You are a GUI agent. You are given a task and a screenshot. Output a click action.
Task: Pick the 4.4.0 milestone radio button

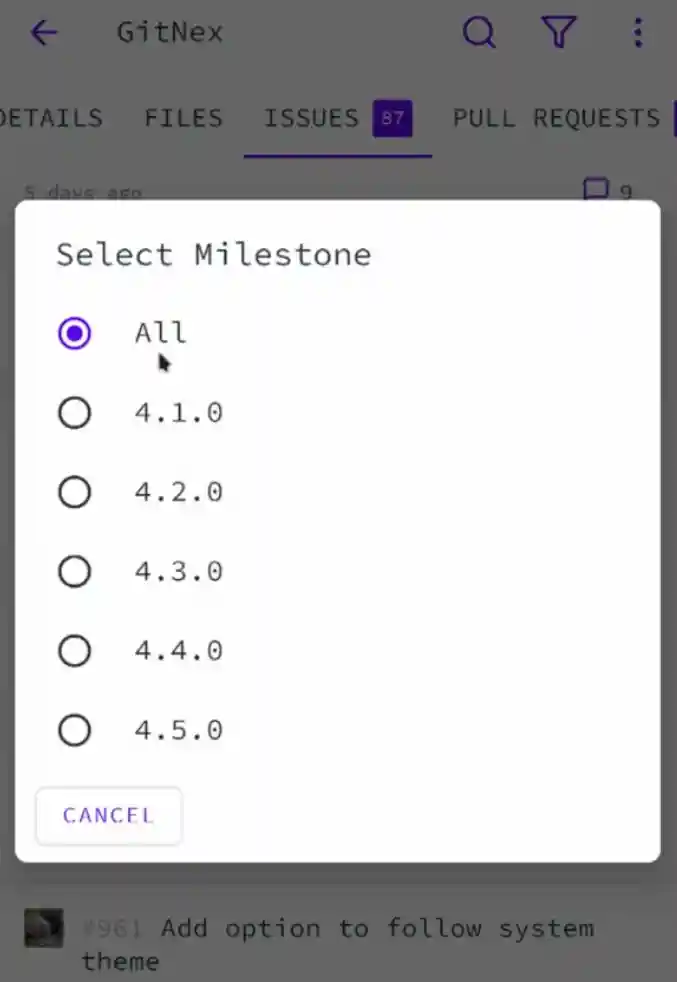coord(74,651)
